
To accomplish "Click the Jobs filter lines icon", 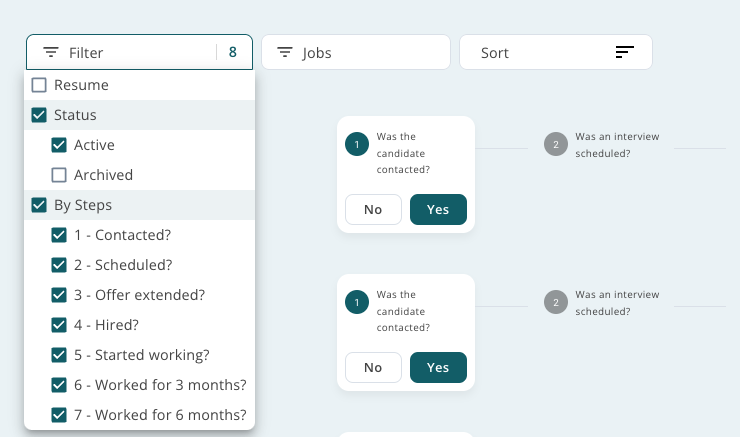I will pyautogui.click(x=285, y=52).
